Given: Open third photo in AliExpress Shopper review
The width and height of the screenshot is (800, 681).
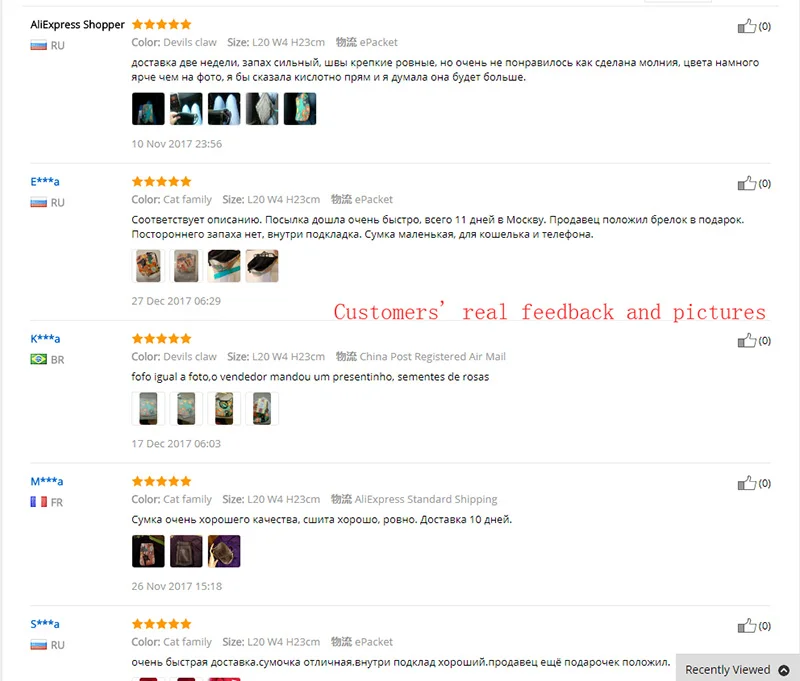Looking at the screenshot, I should [224, 109].
